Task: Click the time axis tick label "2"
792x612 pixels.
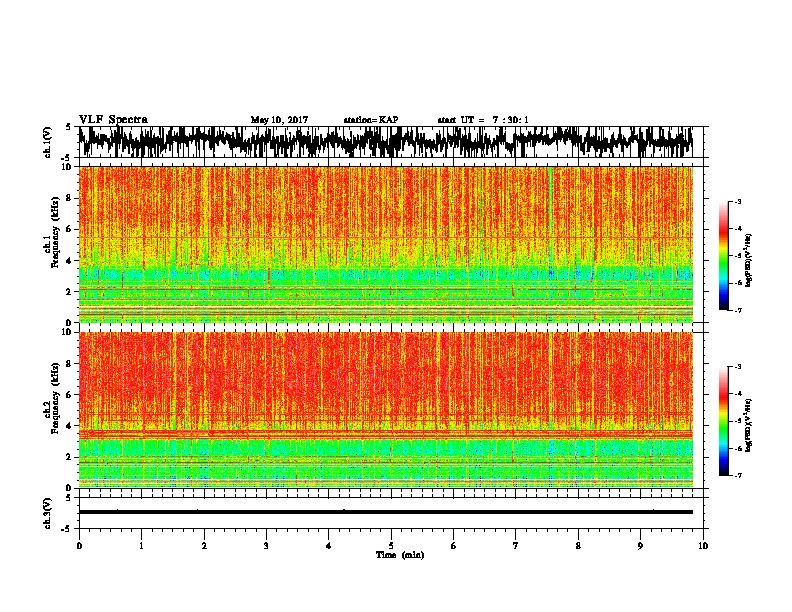Action: [x=204, y=546]
